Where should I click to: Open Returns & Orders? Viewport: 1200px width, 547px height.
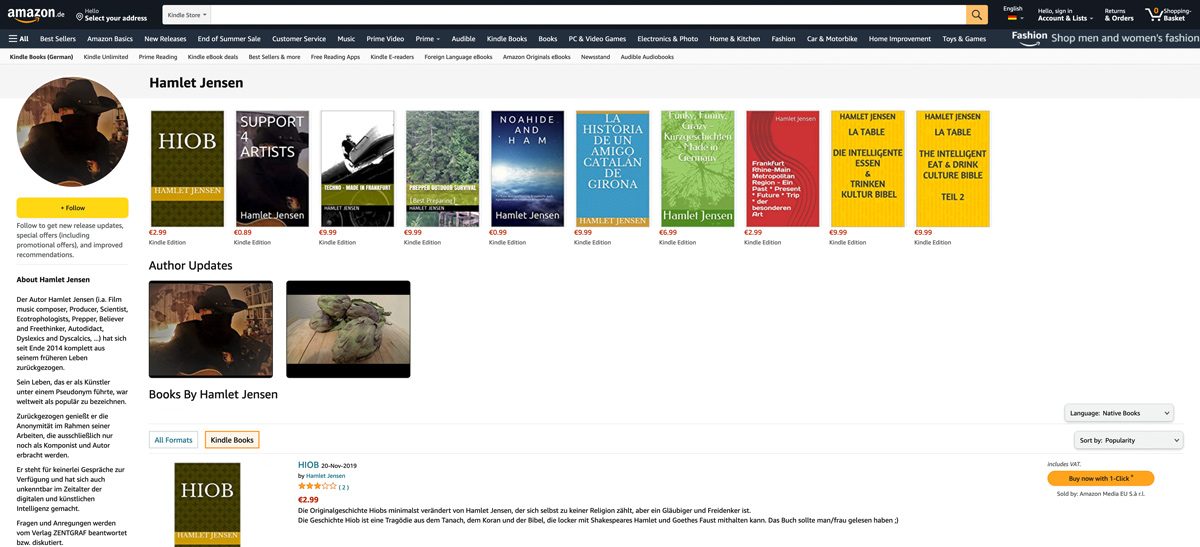(1119, 14)
